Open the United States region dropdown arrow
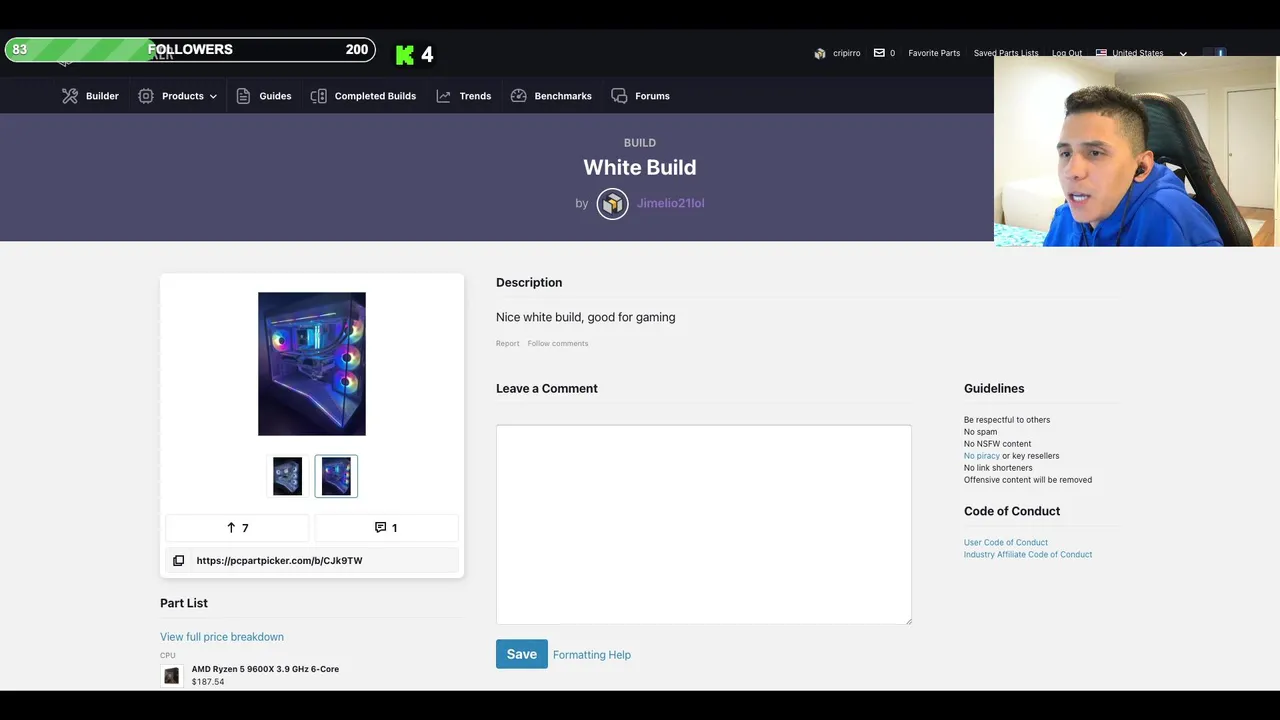 pyautogui.click(x=1183, y=54)
